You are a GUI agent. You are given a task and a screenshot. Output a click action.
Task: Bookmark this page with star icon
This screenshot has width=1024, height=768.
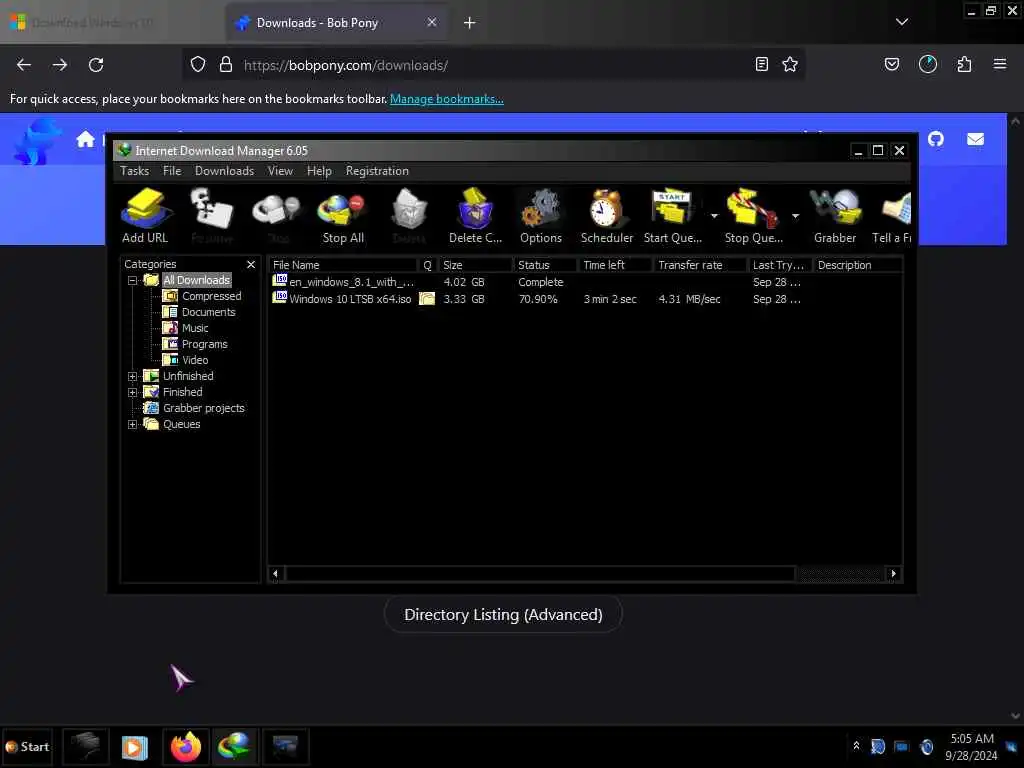pos(790,64)
